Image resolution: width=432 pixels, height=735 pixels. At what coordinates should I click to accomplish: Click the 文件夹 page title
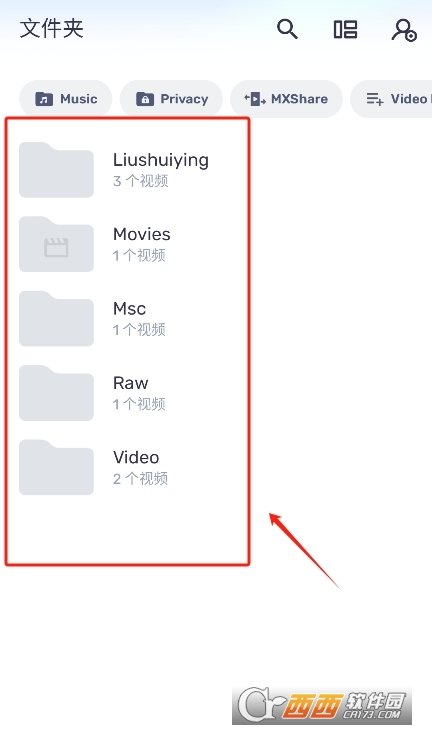52,29
